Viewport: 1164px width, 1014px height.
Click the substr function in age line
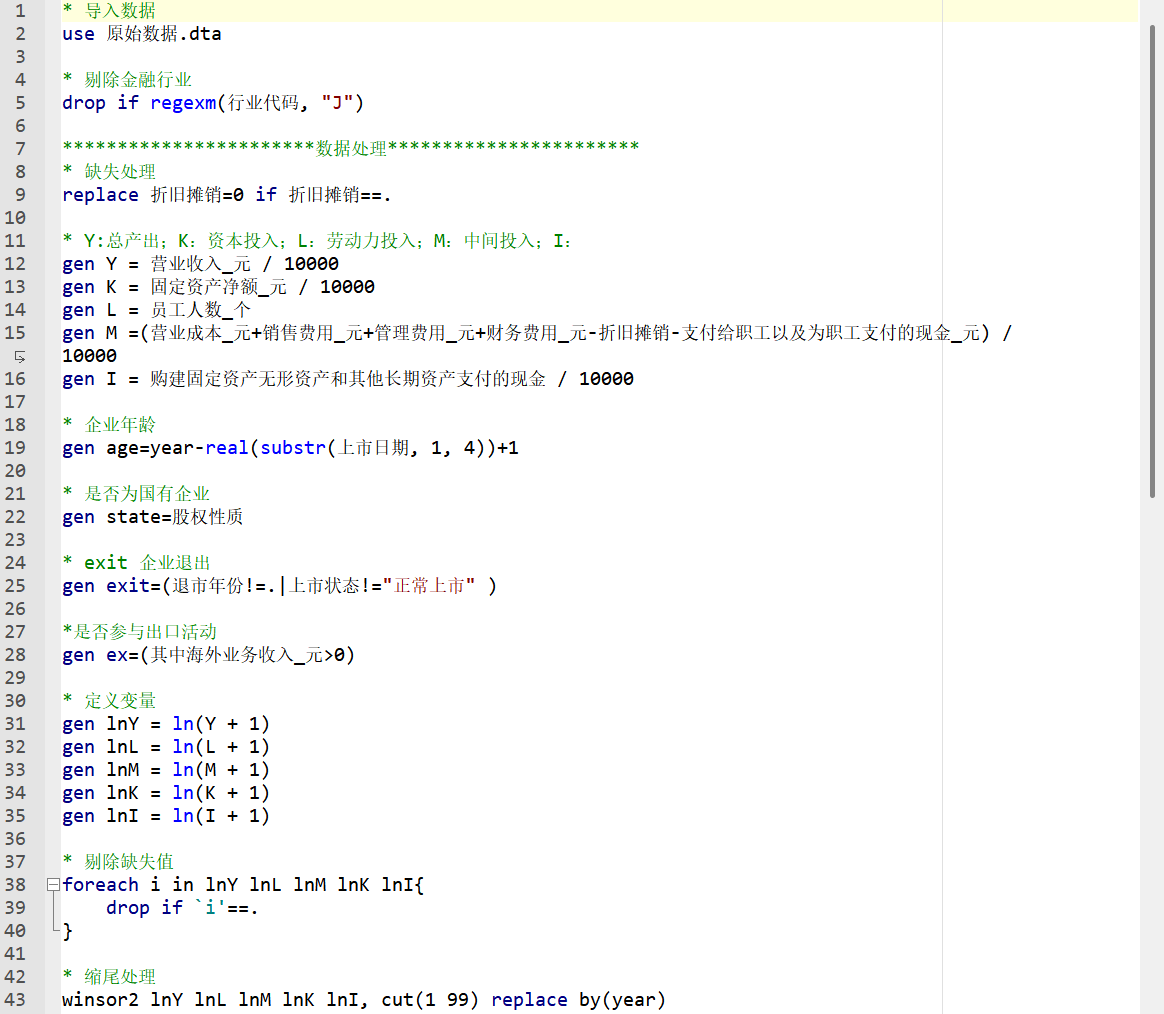292,448
